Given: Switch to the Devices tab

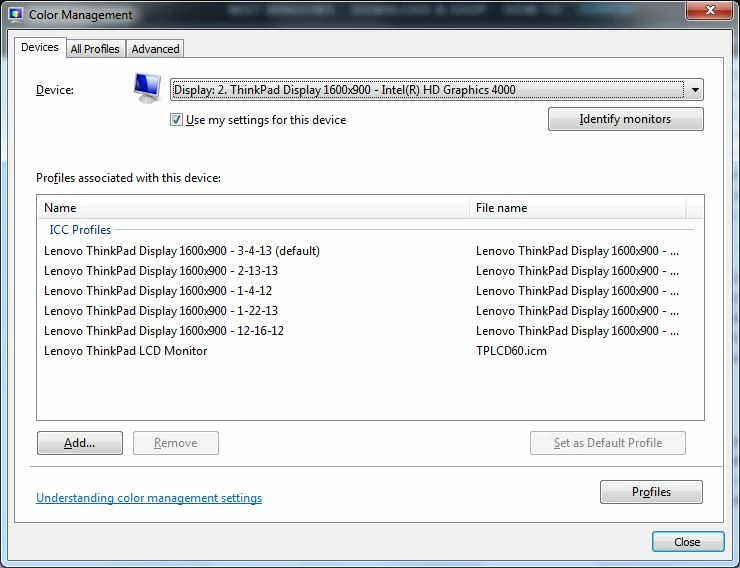Looking at the screenshot, I should click(40, 48).
